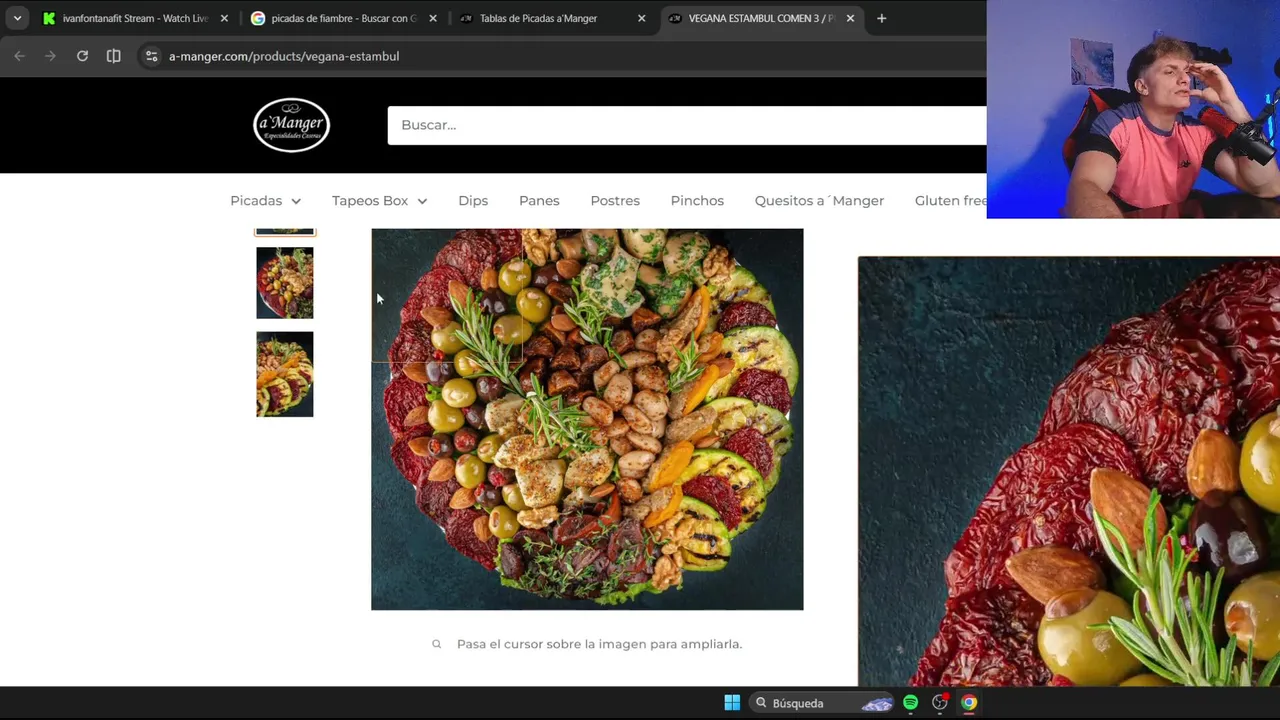Click the a'Manger logo
1280x720 pixels.
click(x=291, y=125)
